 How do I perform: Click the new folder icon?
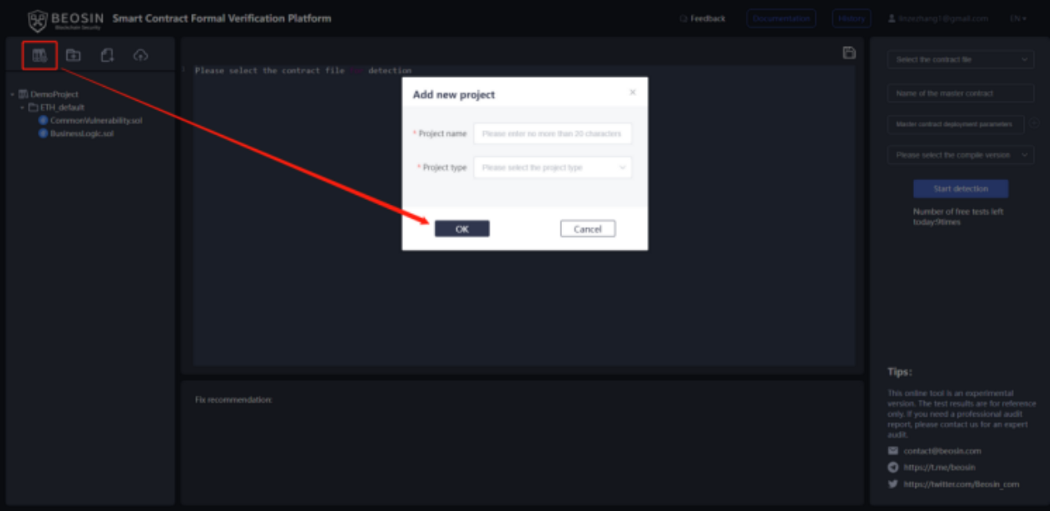pyautogui.click(x=73, y=55)
